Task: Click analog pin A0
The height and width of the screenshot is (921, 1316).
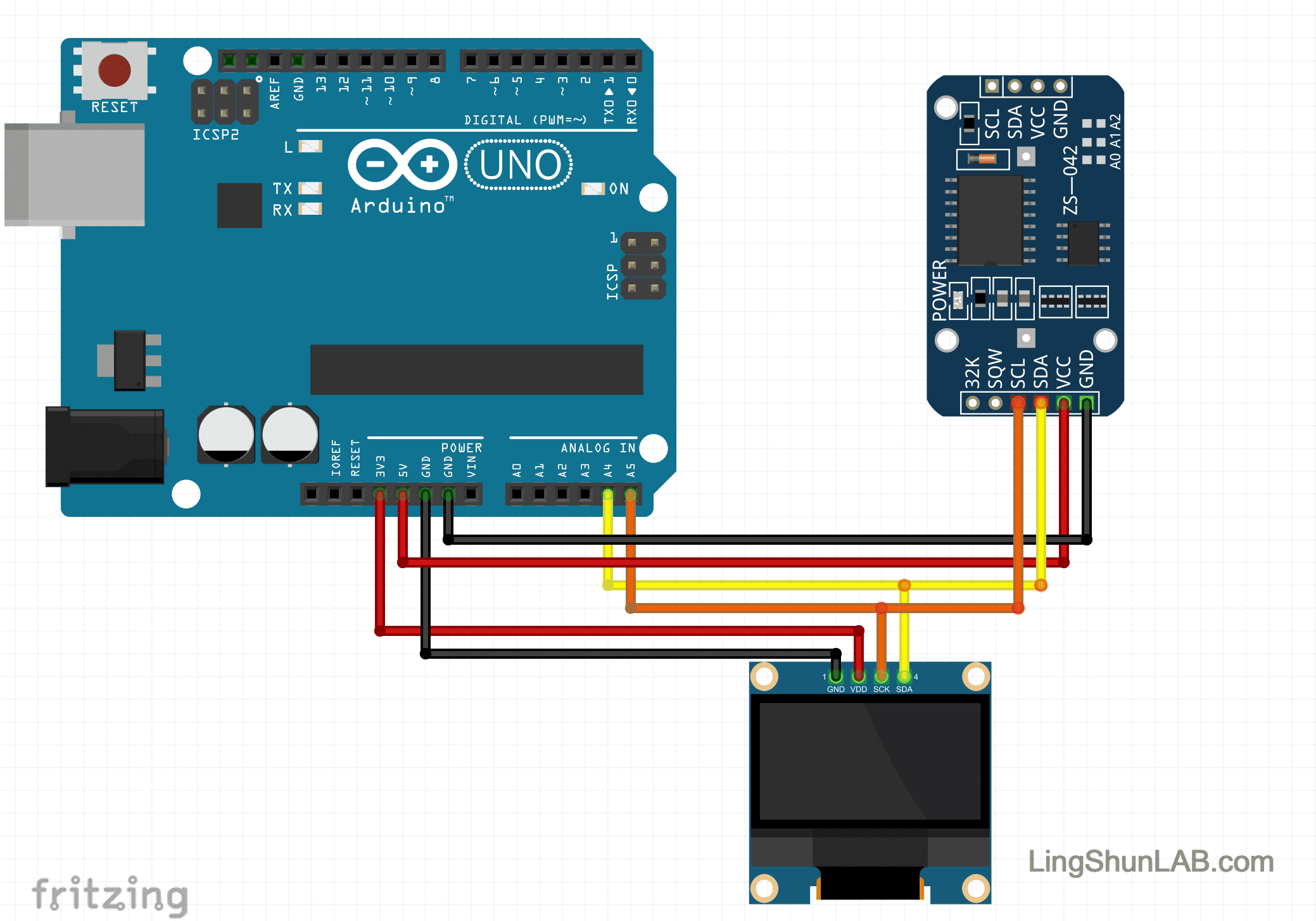Action: 517,494
